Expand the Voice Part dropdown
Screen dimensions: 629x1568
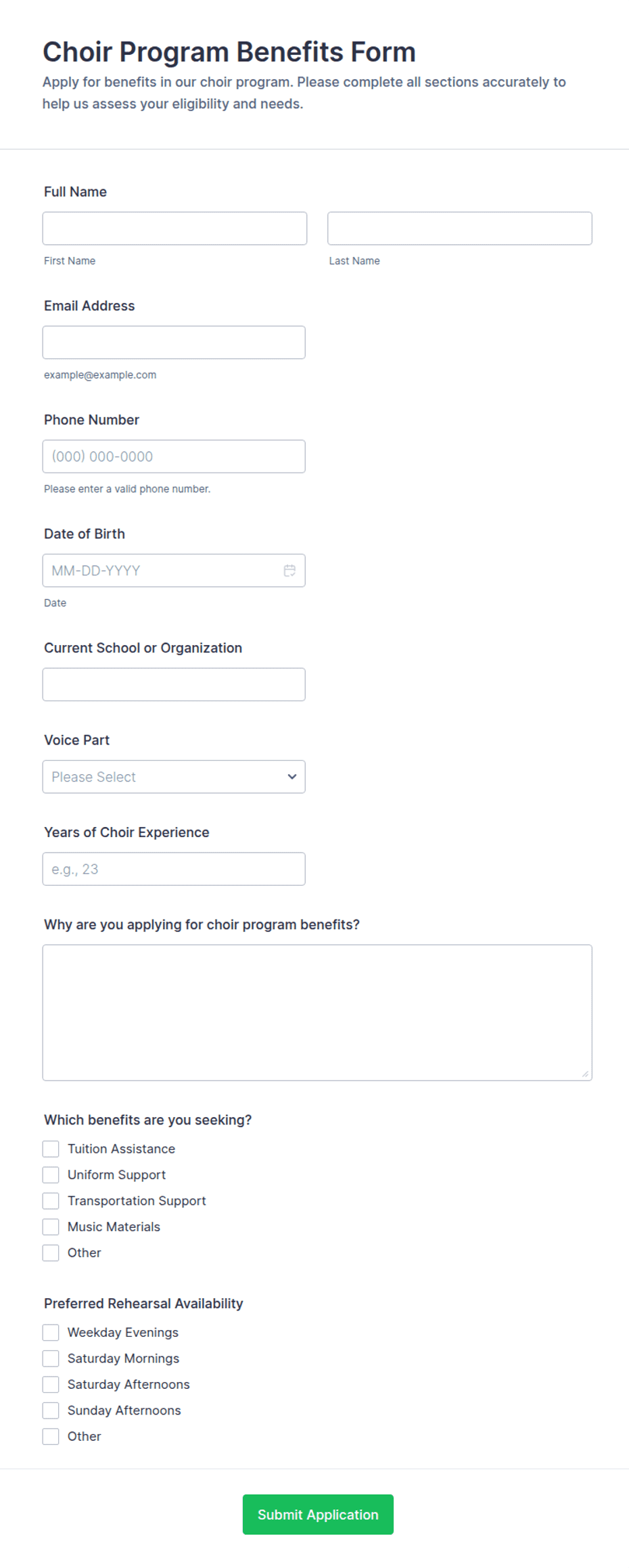(x=174, y=777)
